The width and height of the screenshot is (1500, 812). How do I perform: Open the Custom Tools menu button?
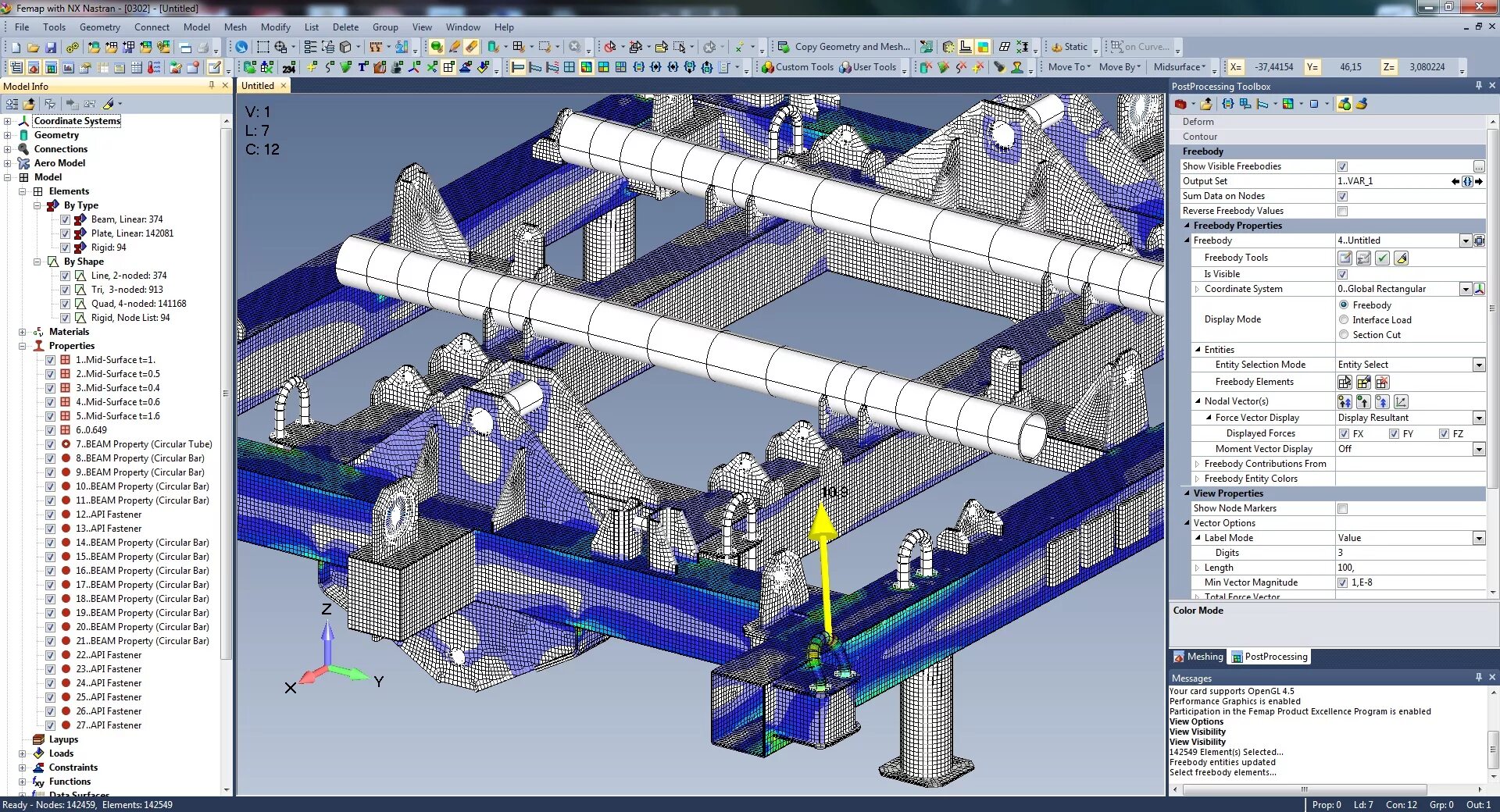pos(798,67)
